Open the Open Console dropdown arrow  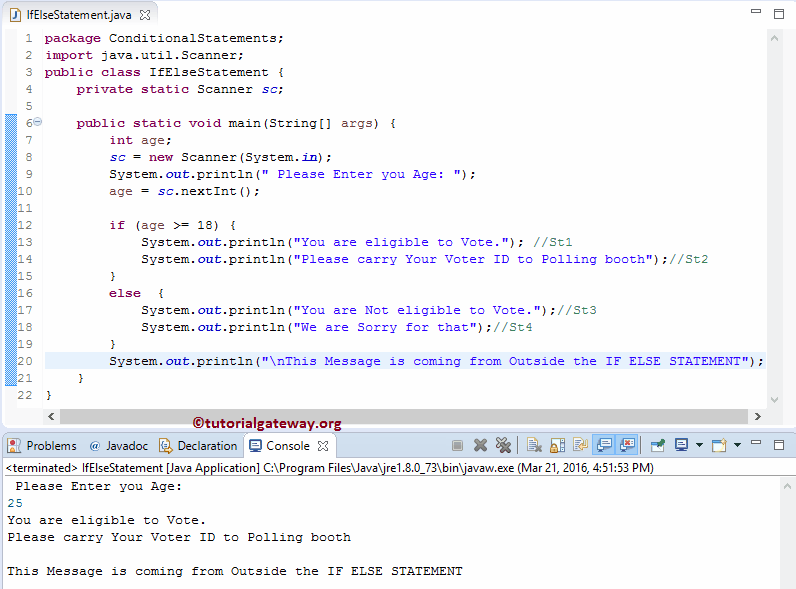coord(737,445)
